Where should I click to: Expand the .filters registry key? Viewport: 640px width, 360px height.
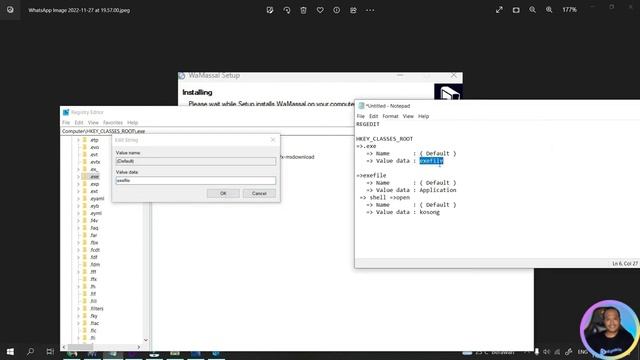[78, 309]
